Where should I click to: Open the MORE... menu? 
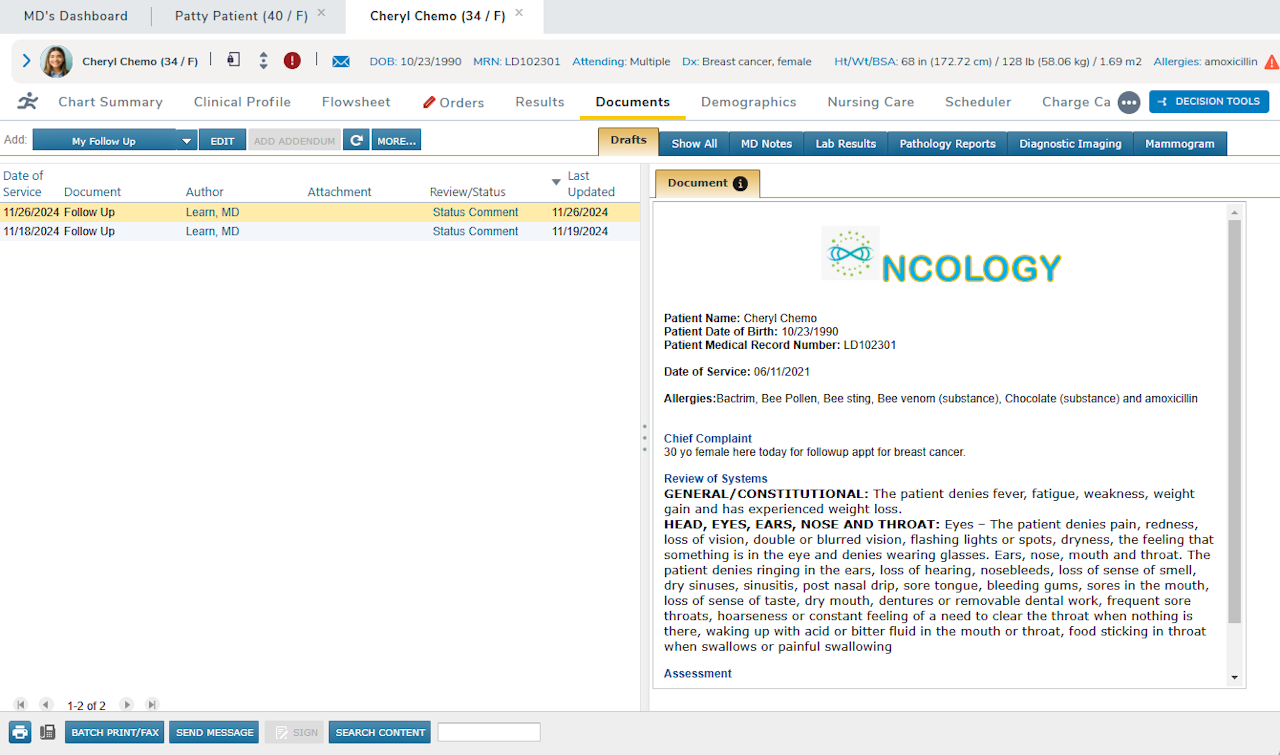coord(396,139)
